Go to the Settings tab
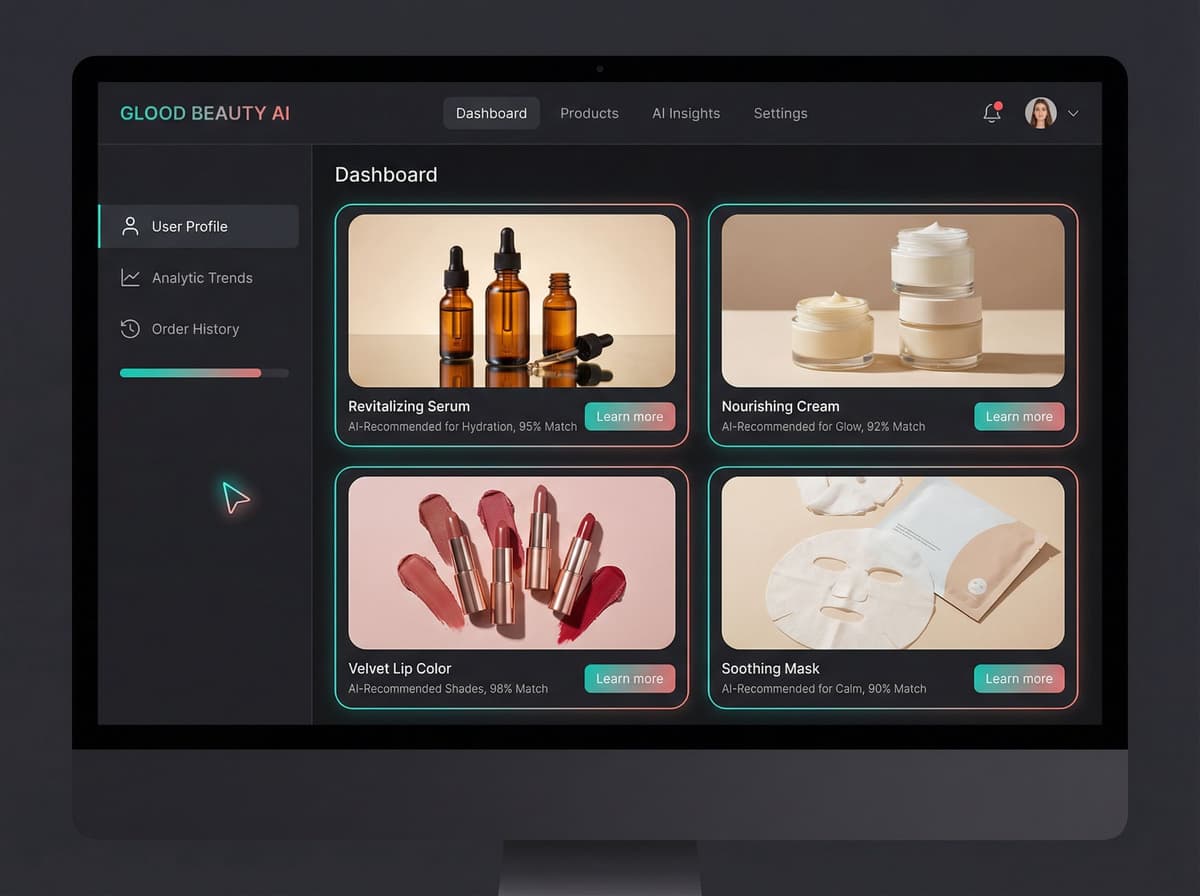Screen dimensions: 1200x896 pyautogui.click(x=780, y=113)
